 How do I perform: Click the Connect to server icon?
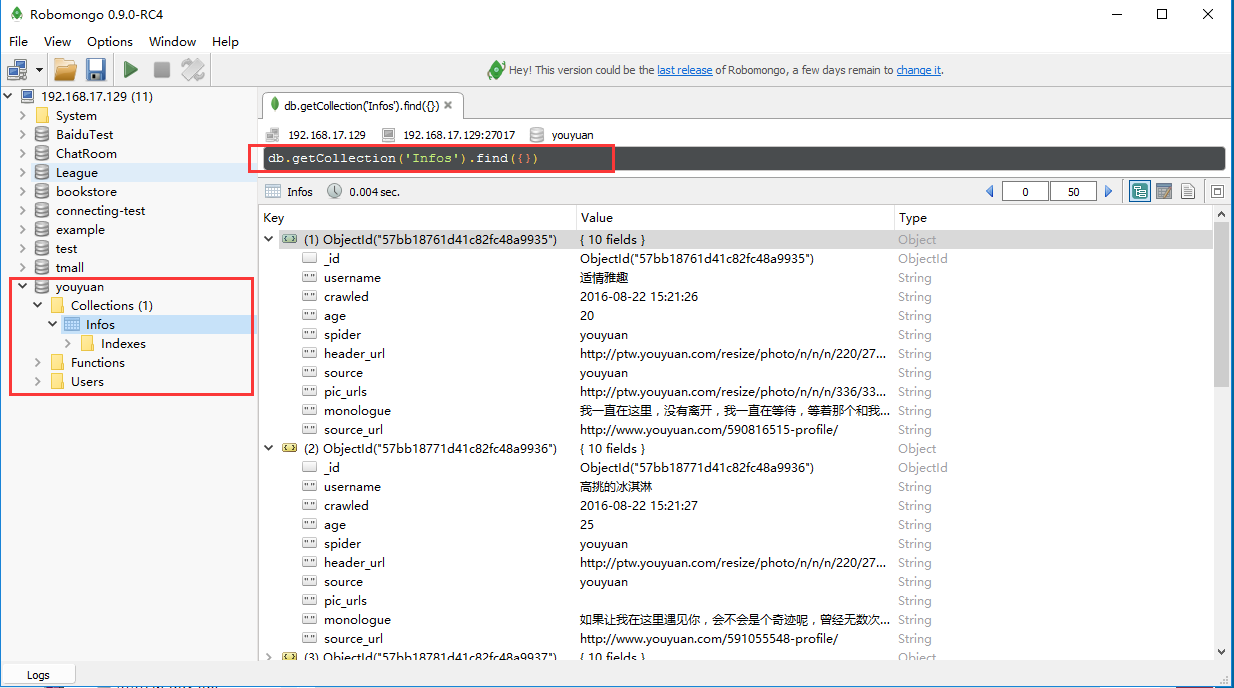pyautogui.click(x=17, y=70)
